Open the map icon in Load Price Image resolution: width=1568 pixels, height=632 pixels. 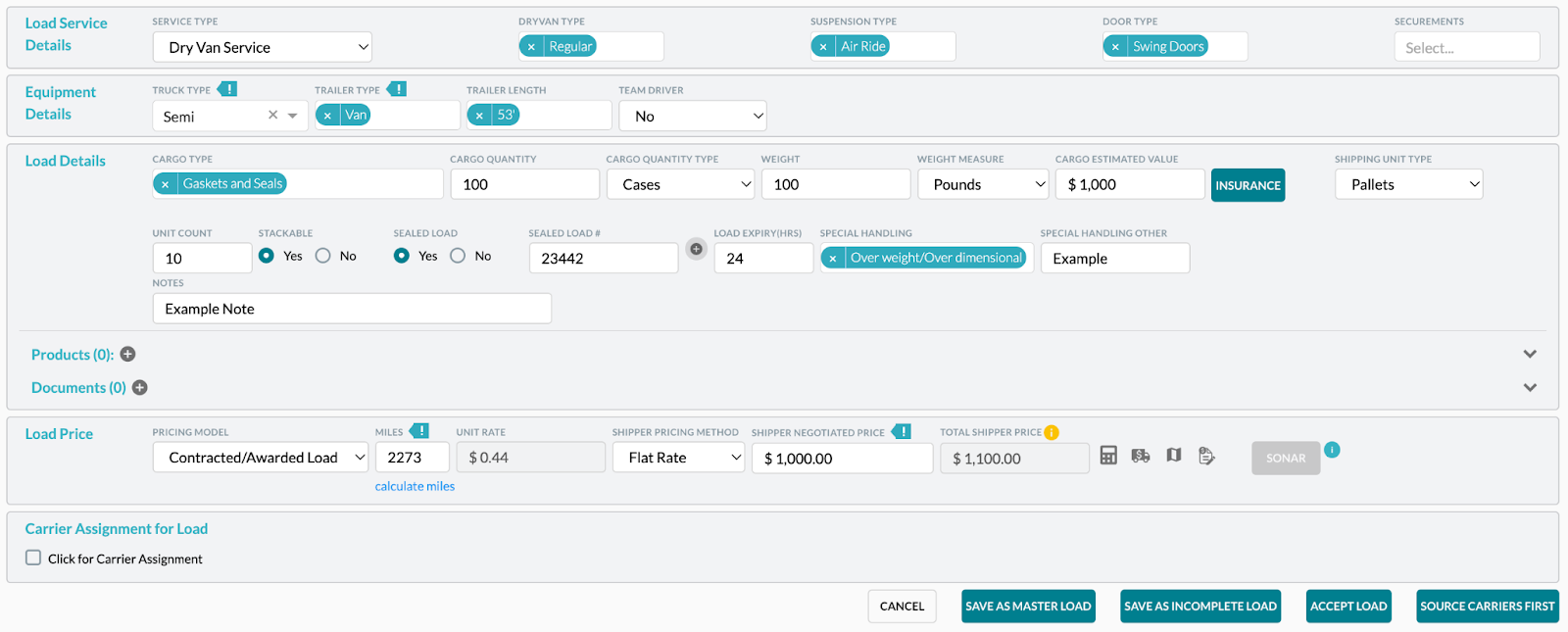point(1174,456)
